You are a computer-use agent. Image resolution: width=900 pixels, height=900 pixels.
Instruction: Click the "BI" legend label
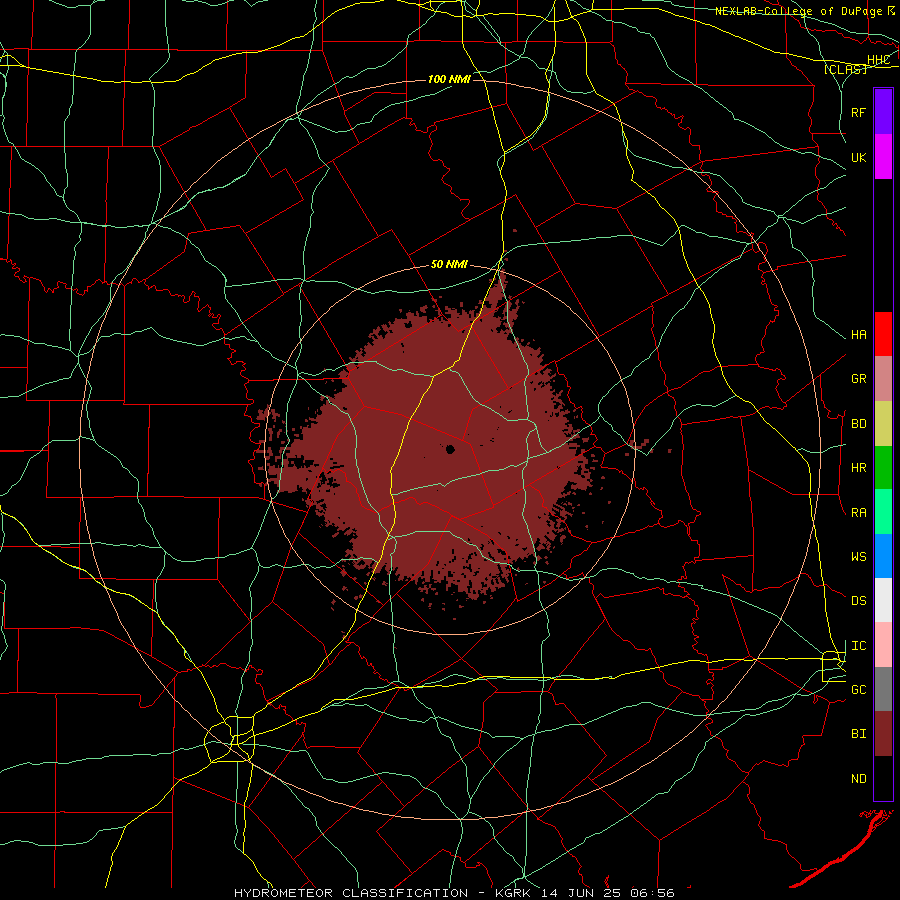858,734
